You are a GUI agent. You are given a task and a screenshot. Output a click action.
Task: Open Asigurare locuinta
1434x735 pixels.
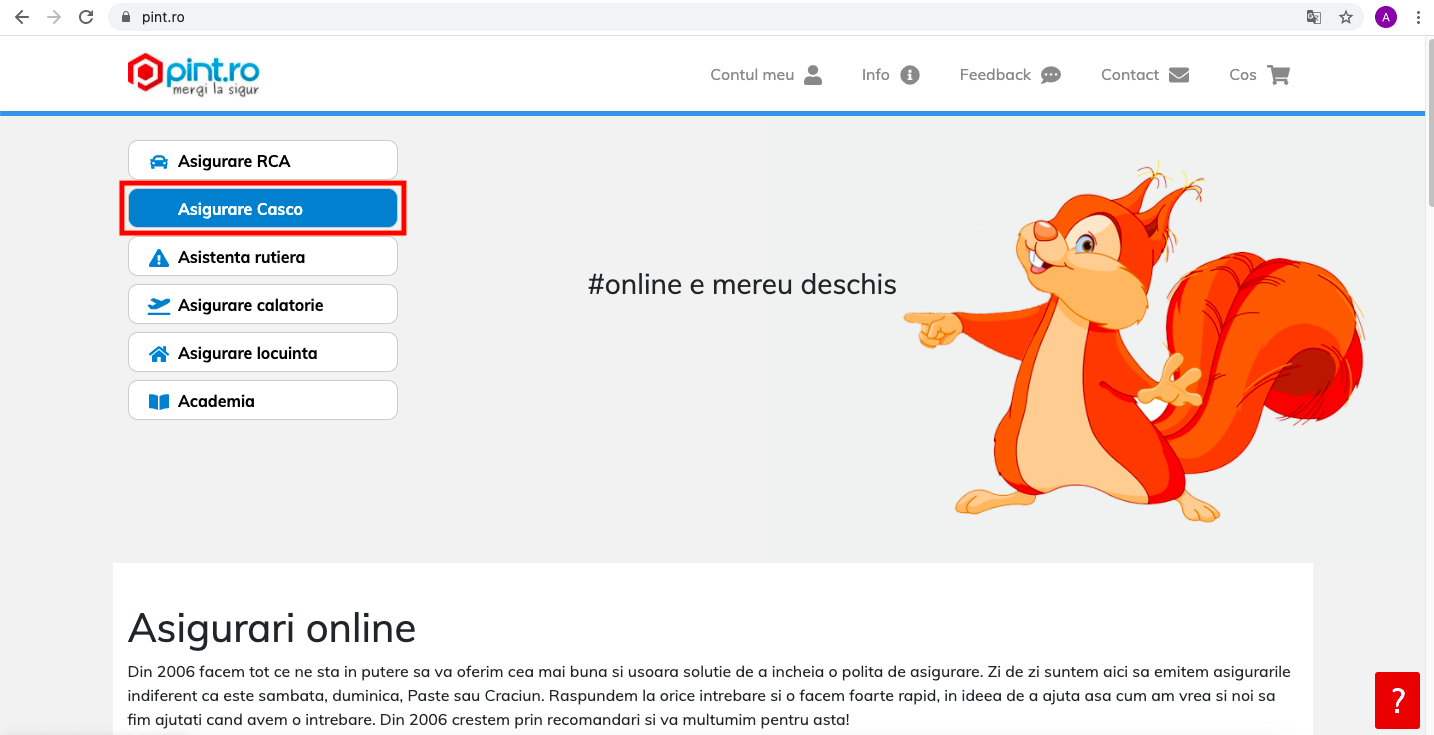pos(263,353)
